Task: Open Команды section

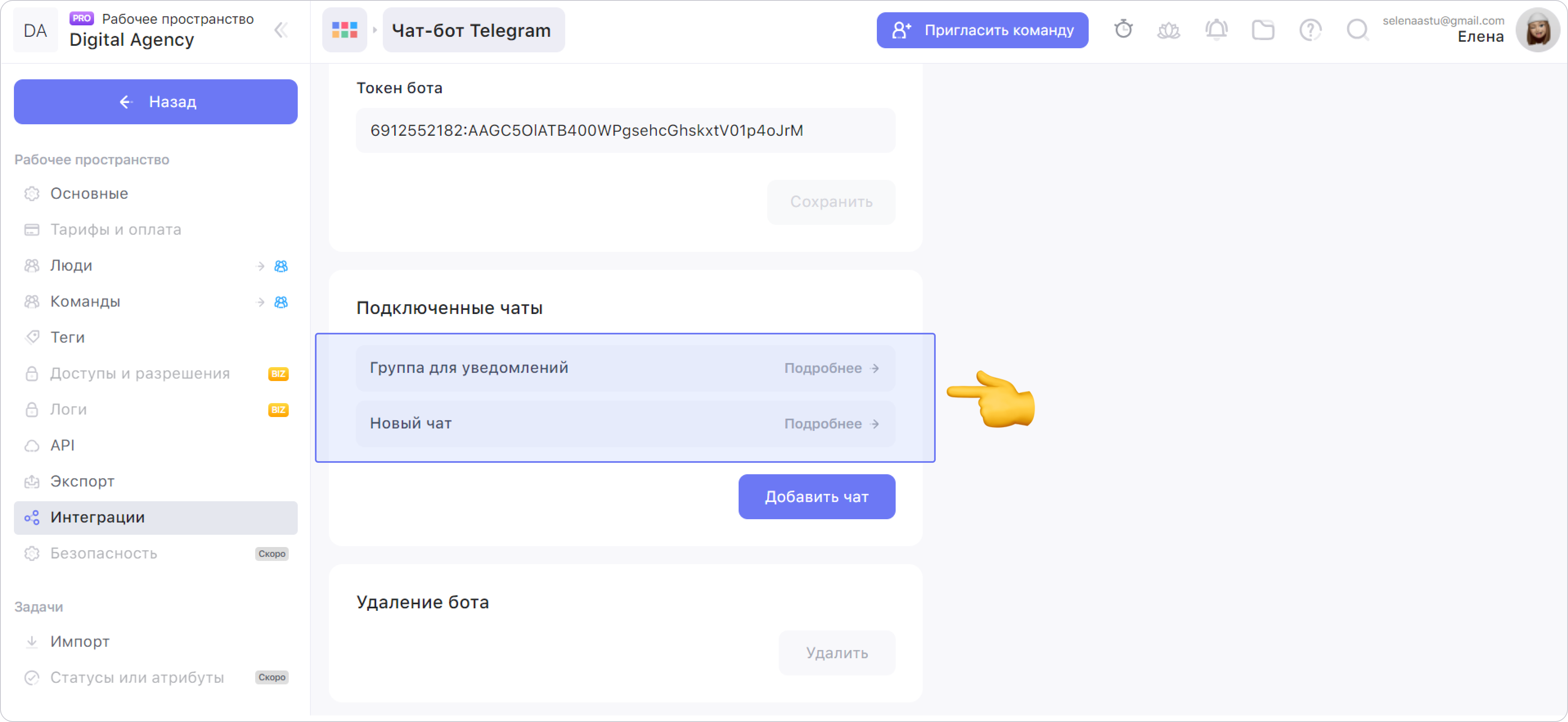Action: click(156, 301)
